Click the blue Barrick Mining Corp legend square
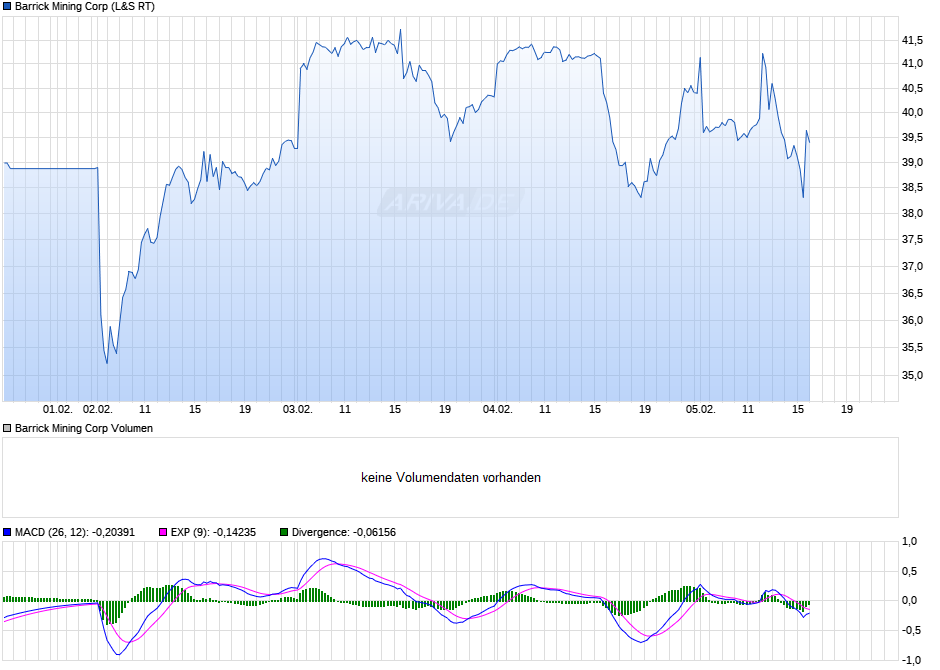Screen dimensions: 940x670 coord(7,7)
